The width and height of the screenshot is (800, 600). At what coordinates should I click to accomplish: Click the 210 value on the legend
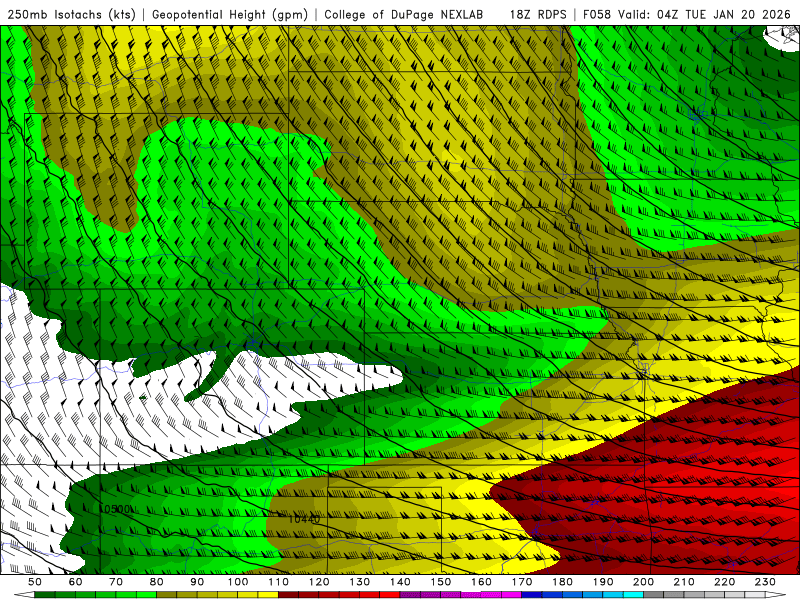(685, 582)
